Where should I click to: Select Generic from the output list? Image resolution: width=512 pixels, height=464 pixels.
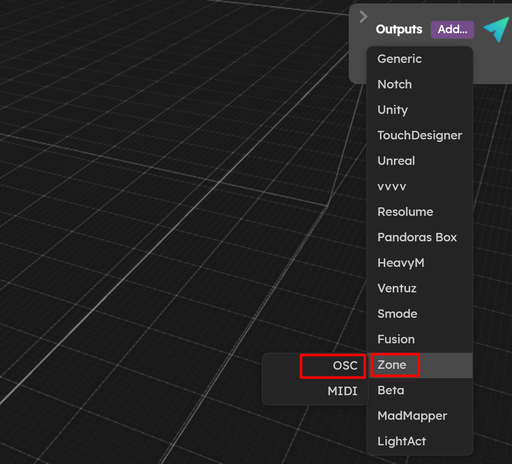point(420,59)
